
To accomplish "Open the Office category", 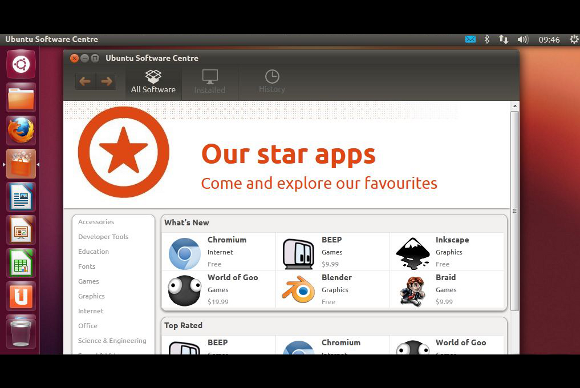I will click(88, 326).
